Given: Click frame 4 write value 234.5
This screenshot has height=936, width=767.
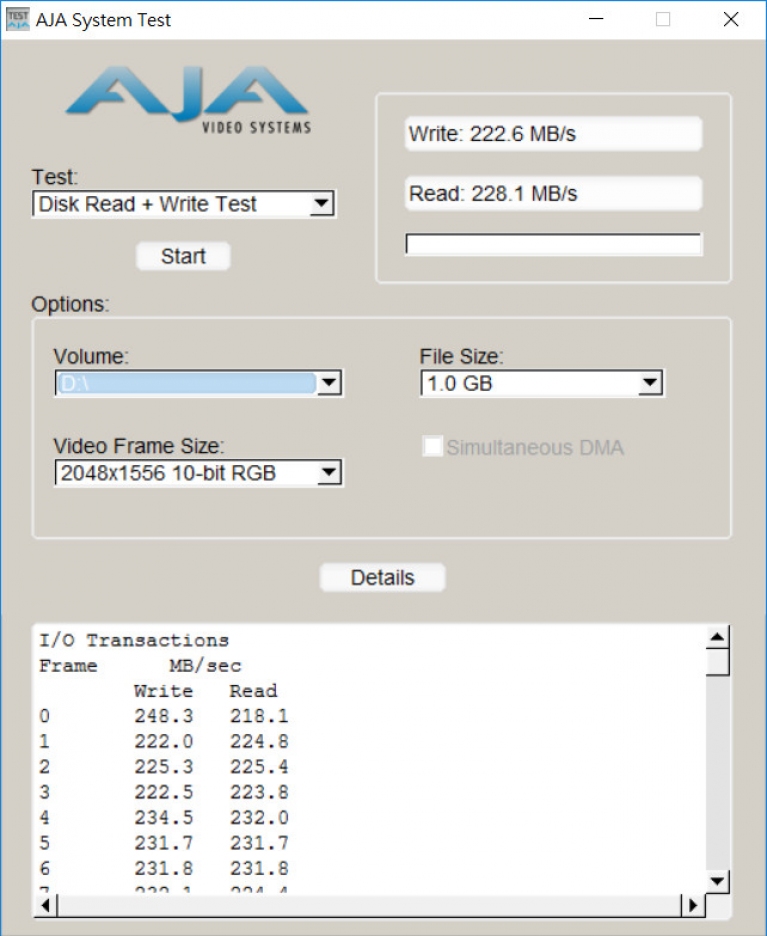Looking at the screenshot, I should (x=164, y=817).
